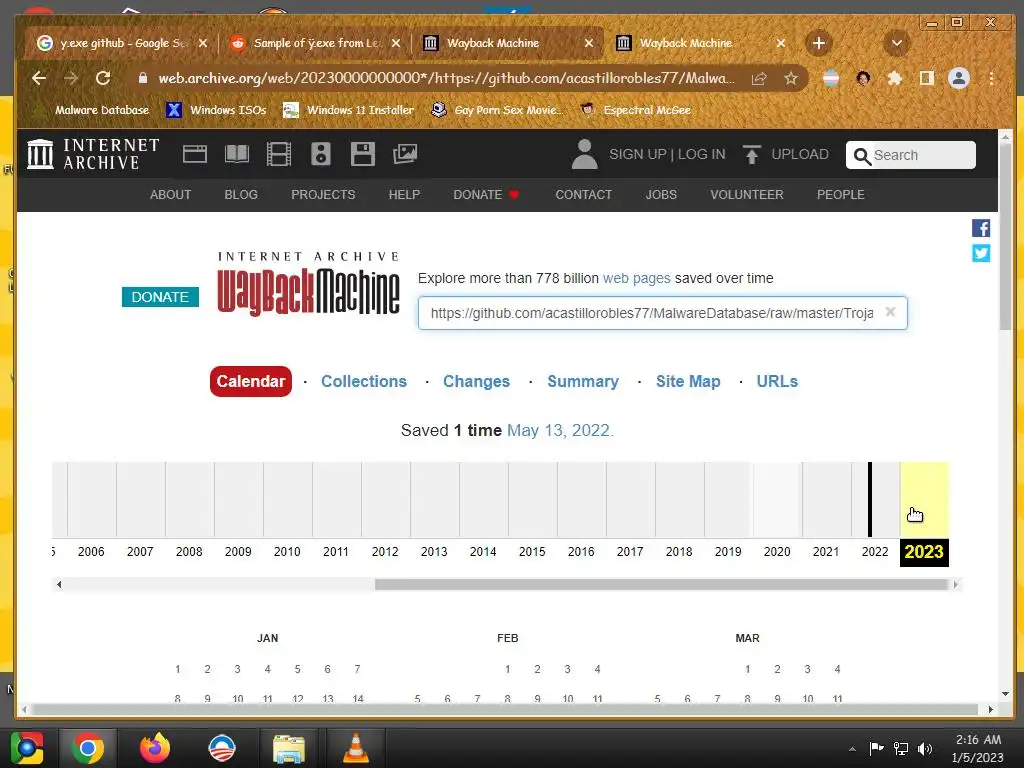
Task: Open the BLOG menu item
Action: (241, 195)
